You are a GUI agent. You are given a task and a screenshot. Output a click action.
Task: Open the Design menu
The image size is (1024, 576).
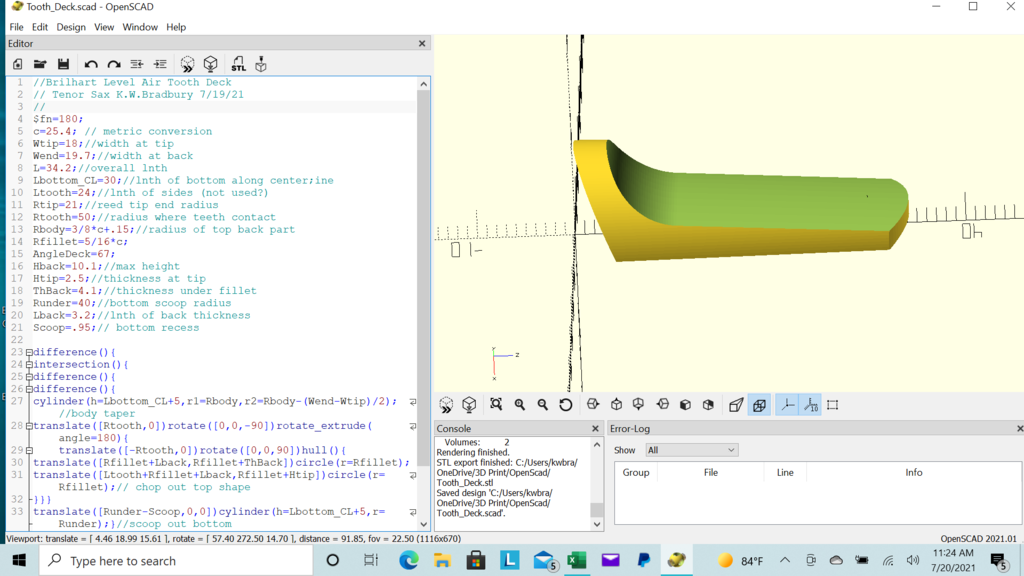point(71,27)
